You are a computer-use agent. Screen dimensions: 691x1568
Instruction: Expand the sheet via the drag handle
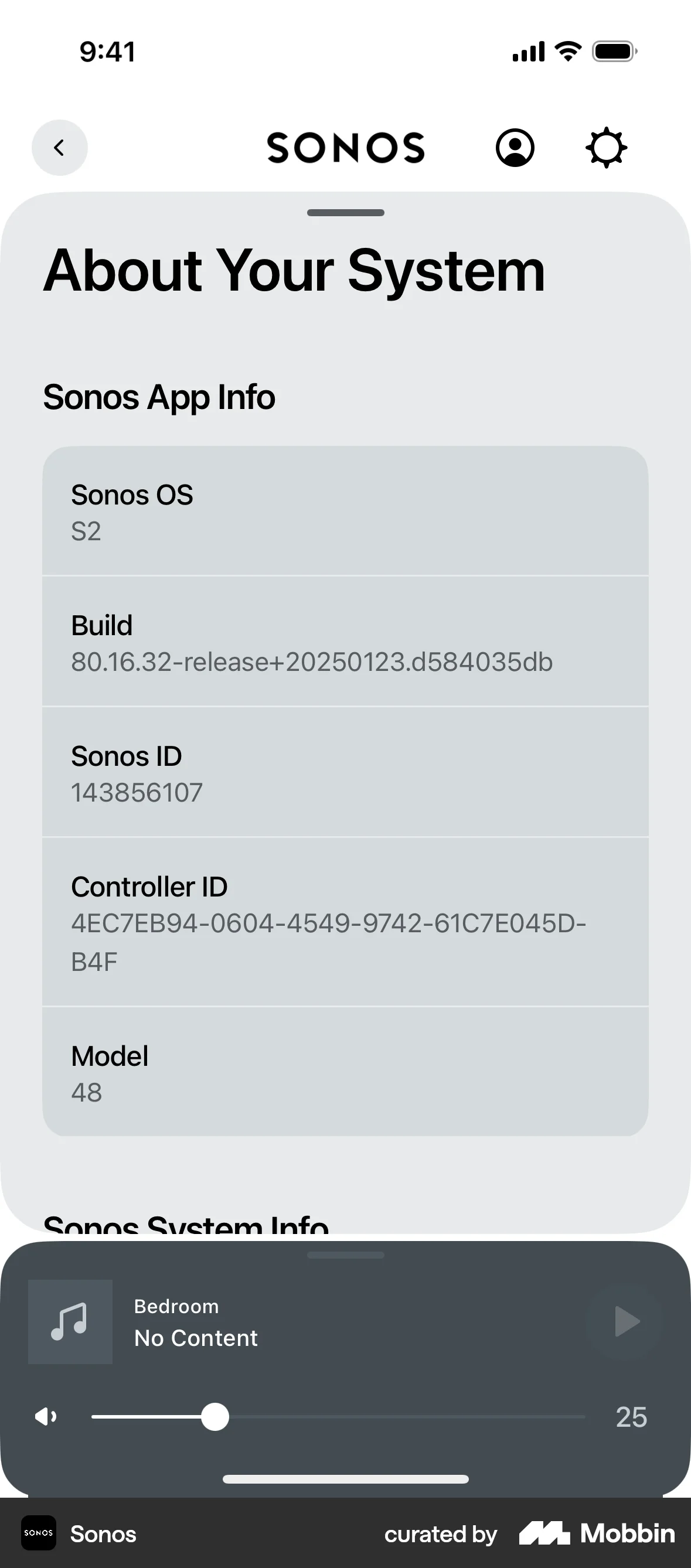[345, 1254]
